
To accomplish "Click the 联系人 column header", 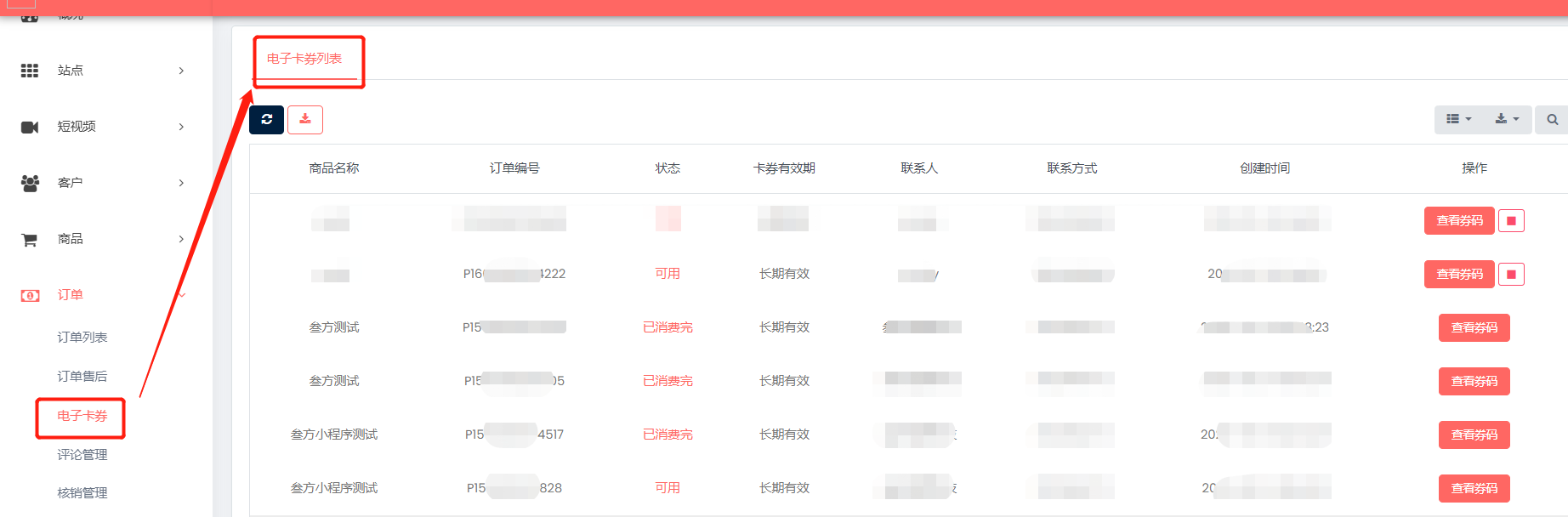I will [919, 168].
